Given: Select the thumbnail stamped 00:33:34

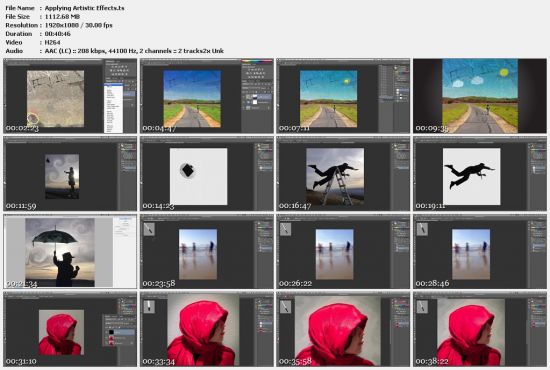Looking at the screenshot, I should (207, 329).
